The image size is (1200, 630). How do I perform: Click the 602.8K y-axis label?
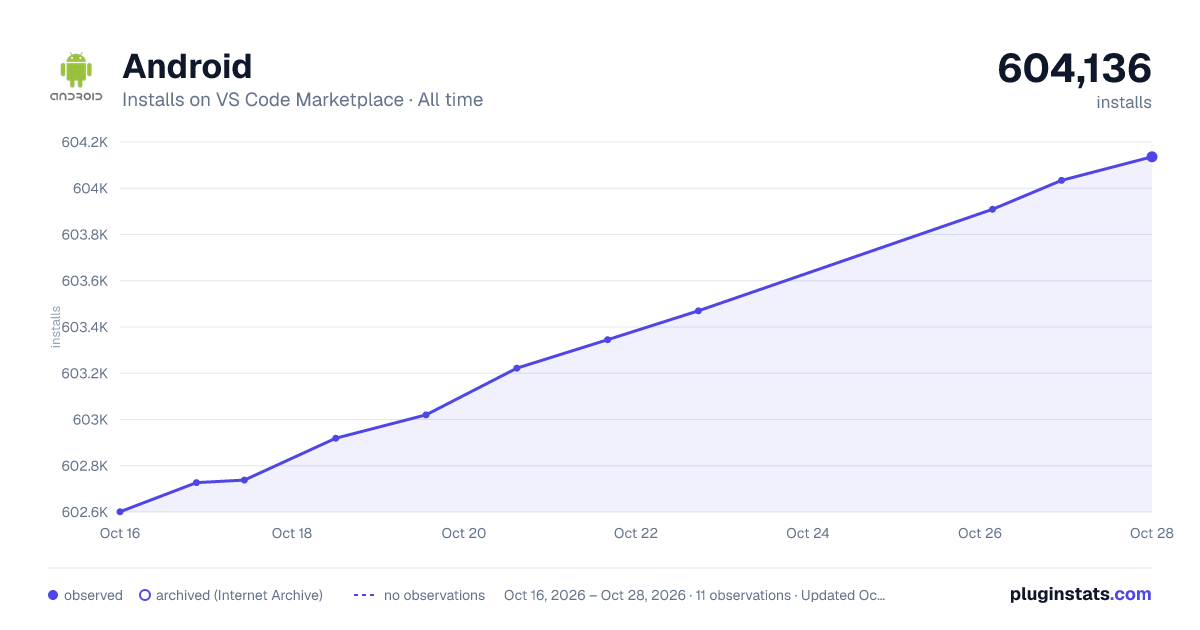[84, 466]
